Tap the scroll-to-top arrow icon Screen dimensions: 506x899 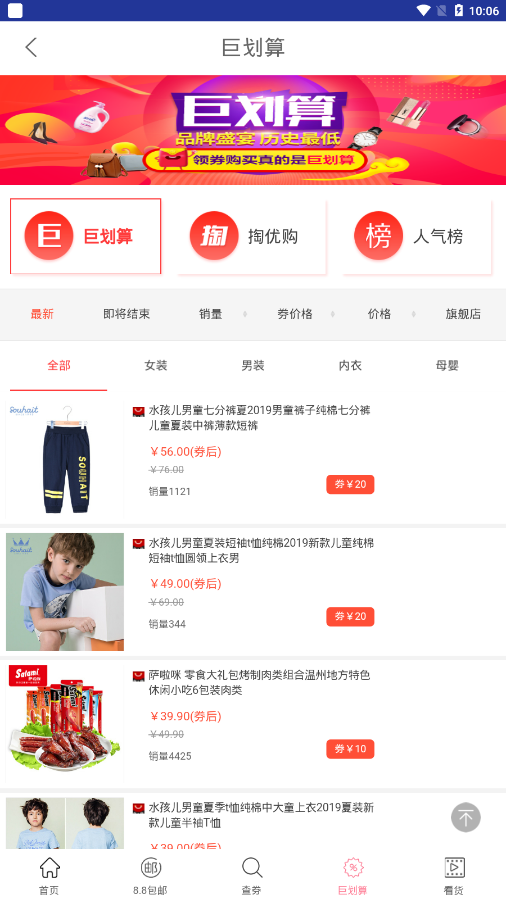point(465,817)
